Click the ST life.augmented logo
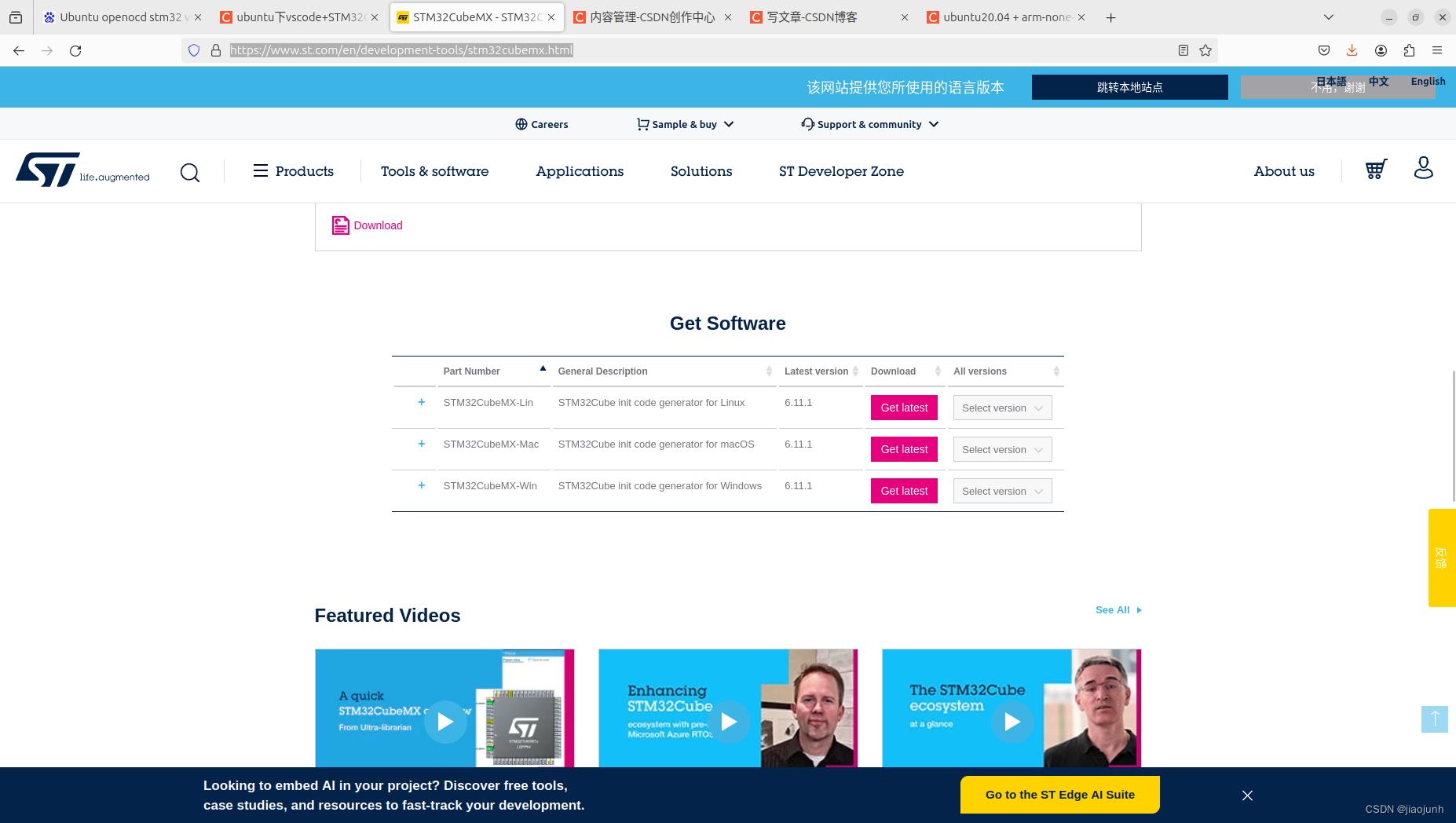Screen dimensions: 1456x823 82,170
